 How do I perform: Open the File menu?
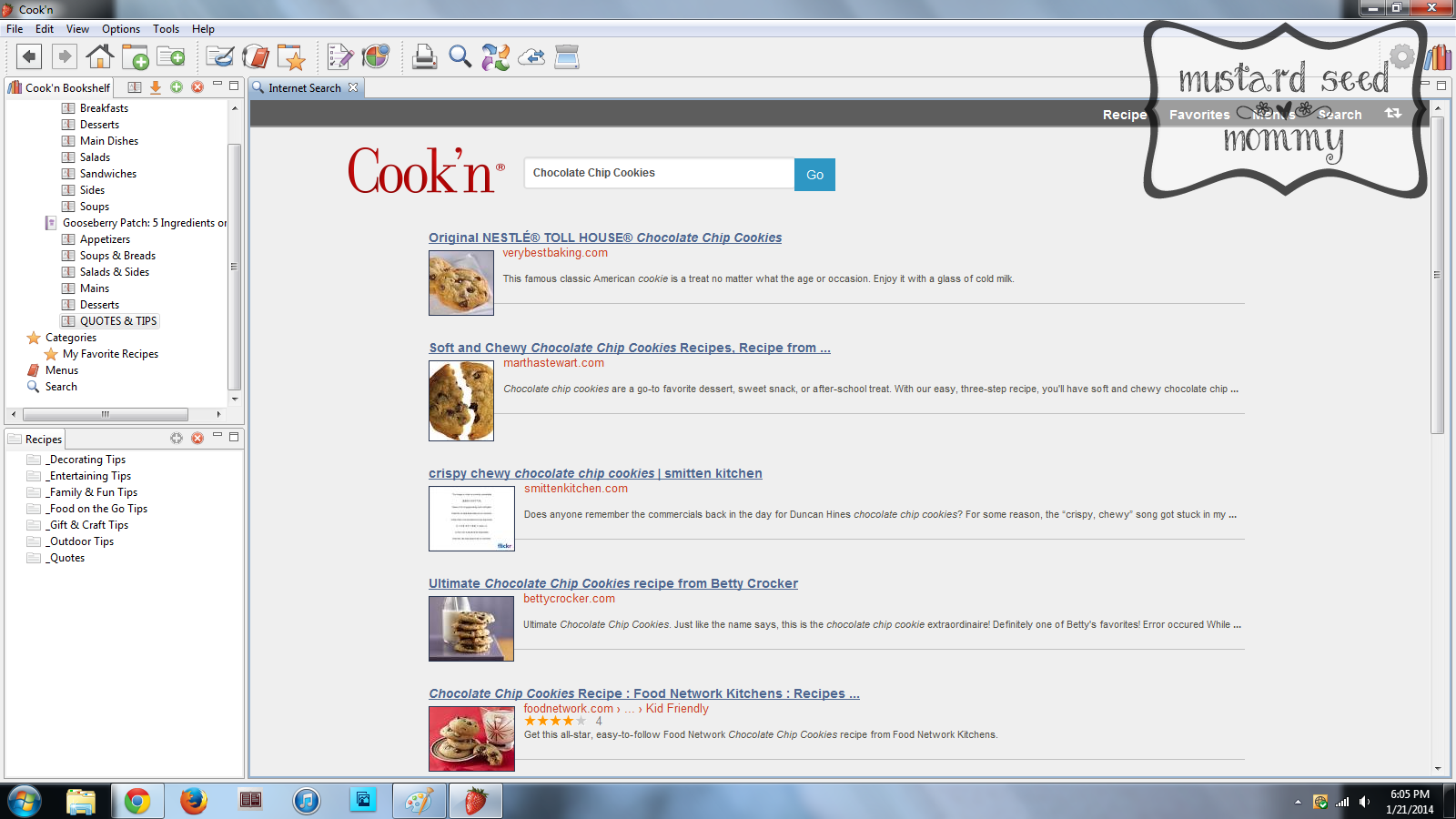point(15,29)
